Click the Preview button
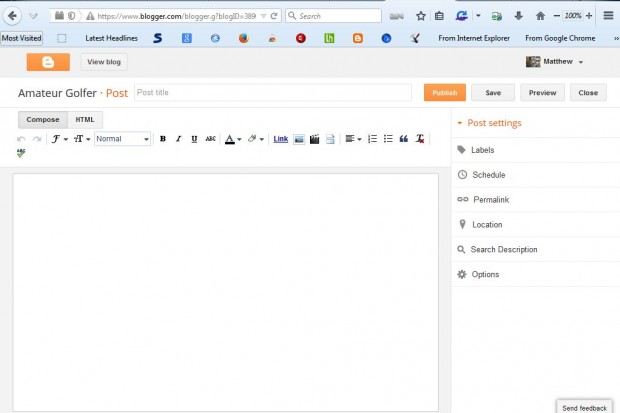 click(x=542, y=93)
